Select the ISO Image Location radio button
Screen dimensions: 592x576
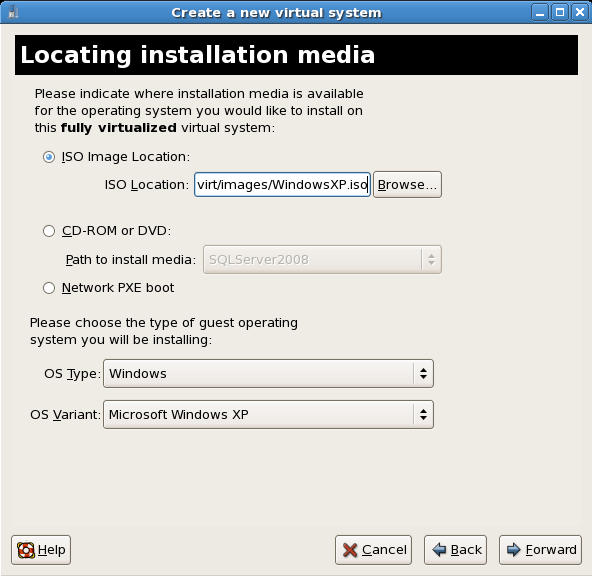coord(49,157)
